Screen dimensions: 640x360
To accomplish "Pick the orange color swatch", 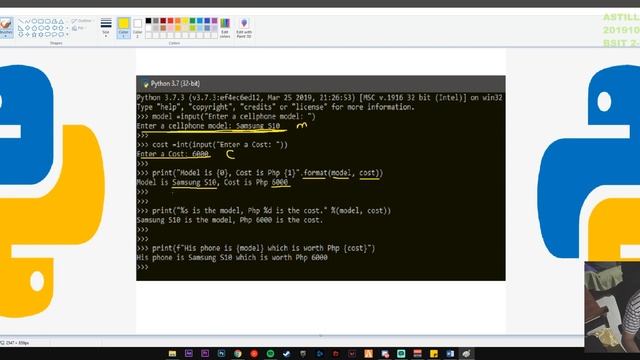I will pos(178,20).
